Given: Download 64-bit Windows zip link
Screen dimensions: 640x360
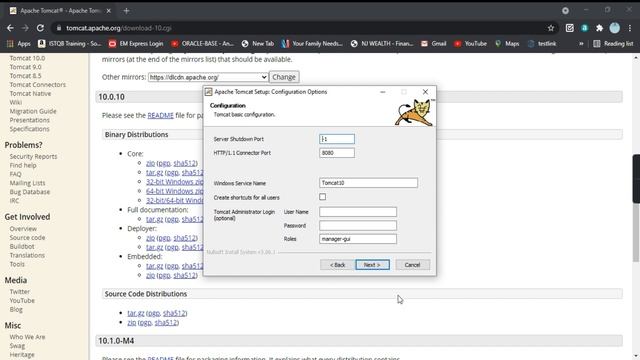Looking at the screenshot, I should (x=175, y=191).
